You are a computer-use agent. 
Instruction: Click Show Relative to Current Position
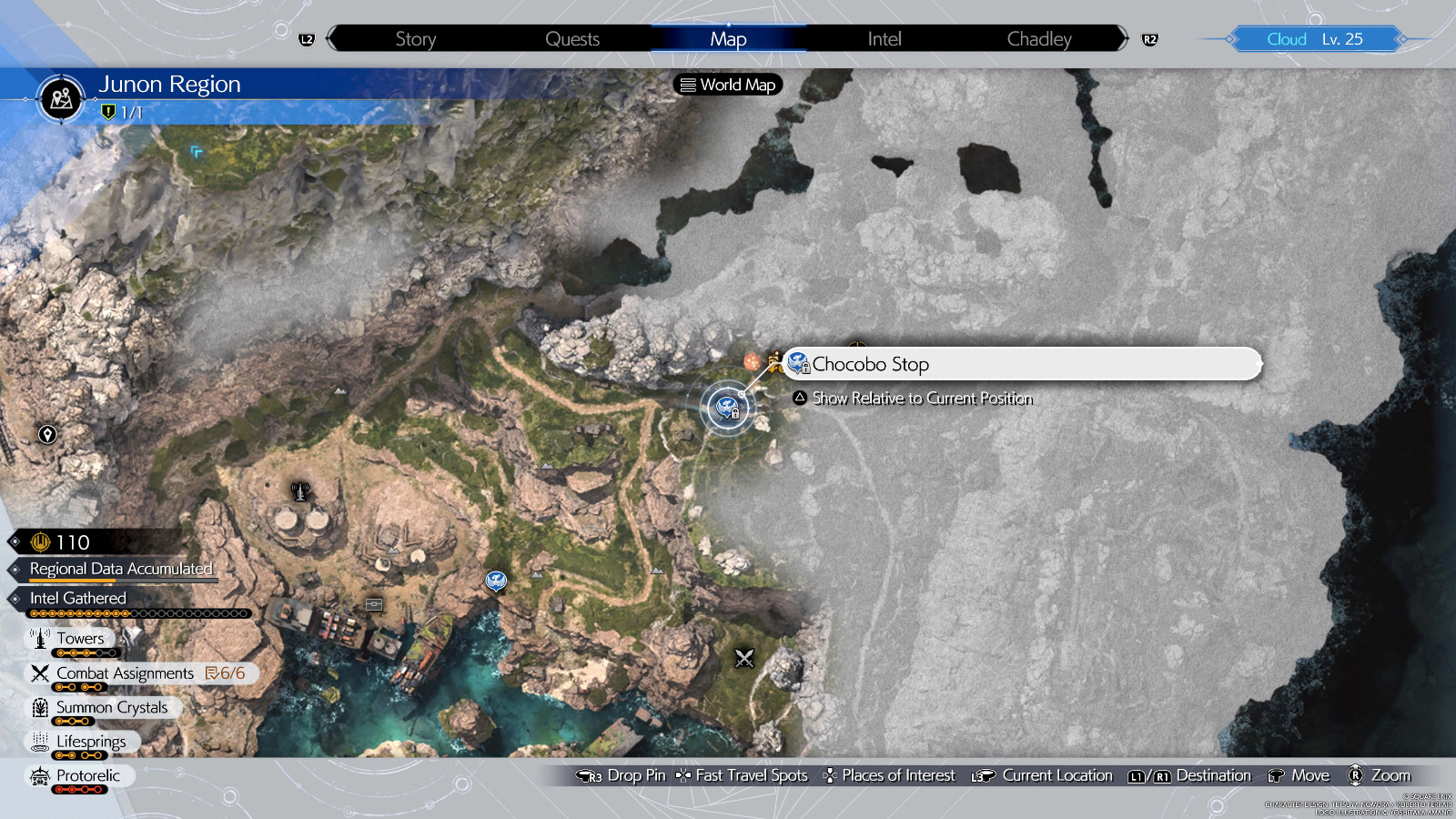(x=921, y=399)
